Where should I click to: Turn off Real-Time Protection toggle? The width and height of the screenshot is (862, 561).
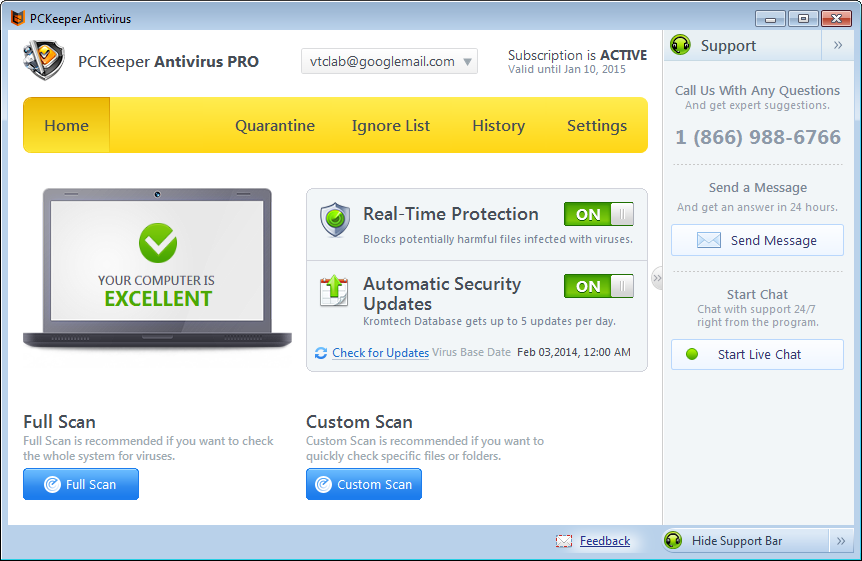(598, 214)
